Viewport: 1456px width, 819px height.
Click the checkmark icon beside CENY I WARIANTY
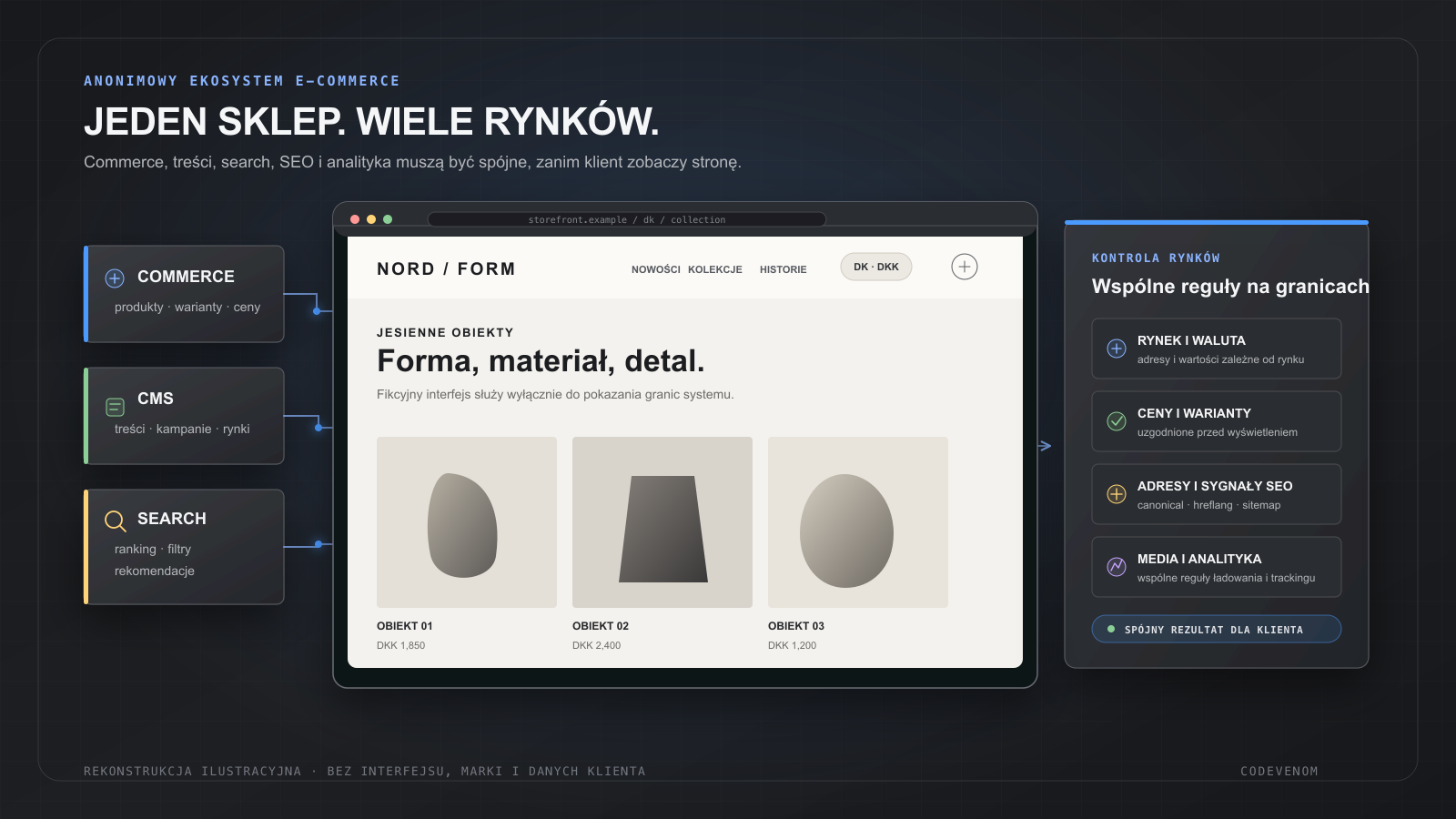(1117, 421)
